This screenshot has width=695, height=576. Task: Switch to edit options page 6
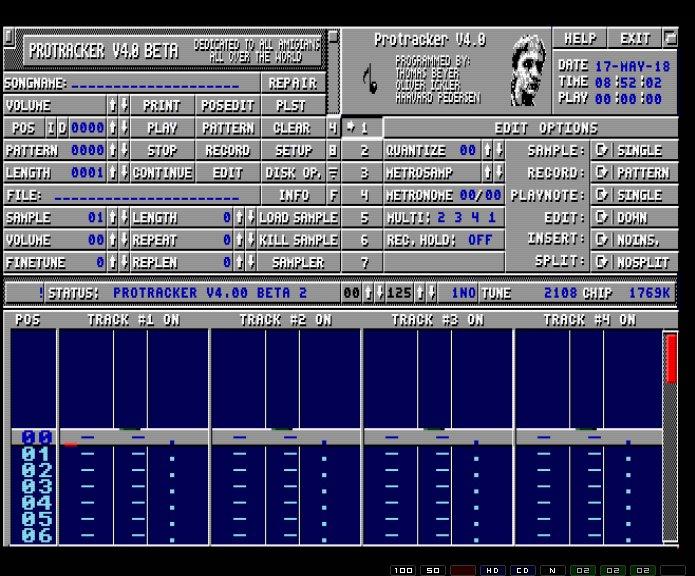[362, 240]
